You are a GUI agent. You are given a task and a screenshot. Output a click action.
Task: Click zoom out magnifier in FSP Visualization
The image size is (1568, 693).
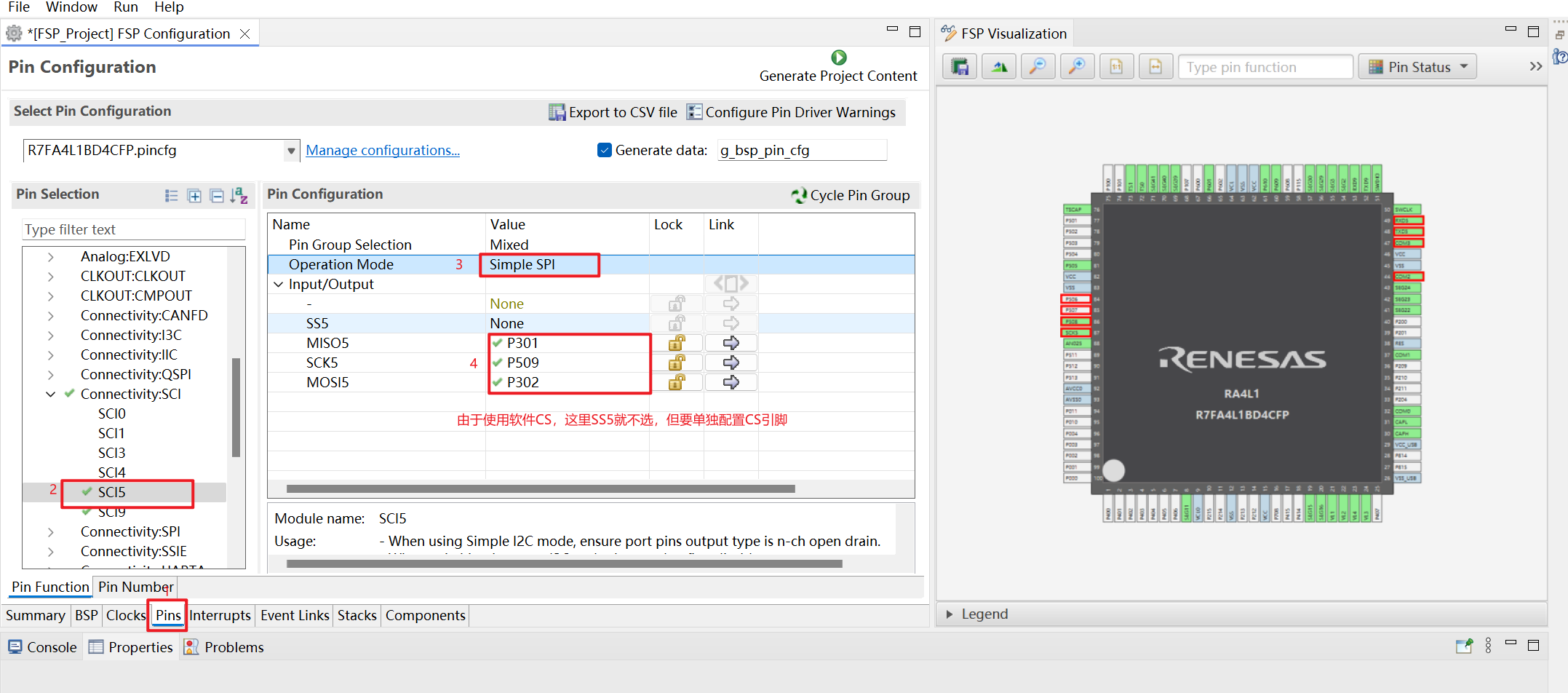pos(1038,67)
